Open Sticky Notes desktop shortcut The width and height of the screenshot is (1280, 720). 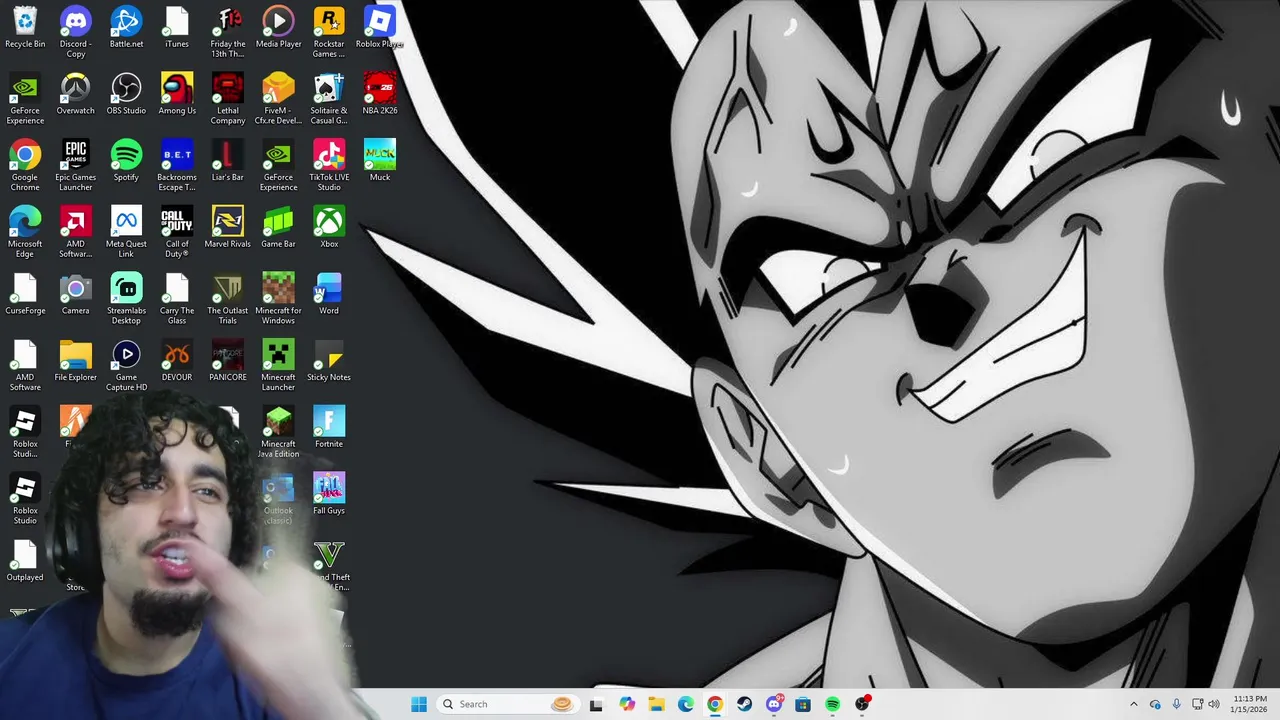(x=329, y=362)
